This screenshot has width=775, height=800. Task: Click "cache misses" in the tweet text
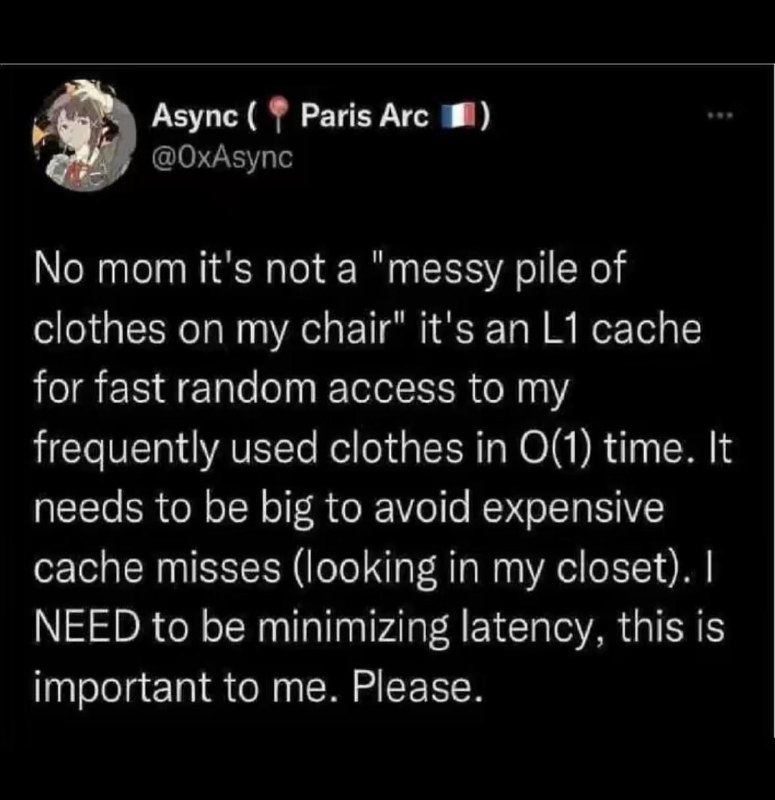[x=158, y=568]
